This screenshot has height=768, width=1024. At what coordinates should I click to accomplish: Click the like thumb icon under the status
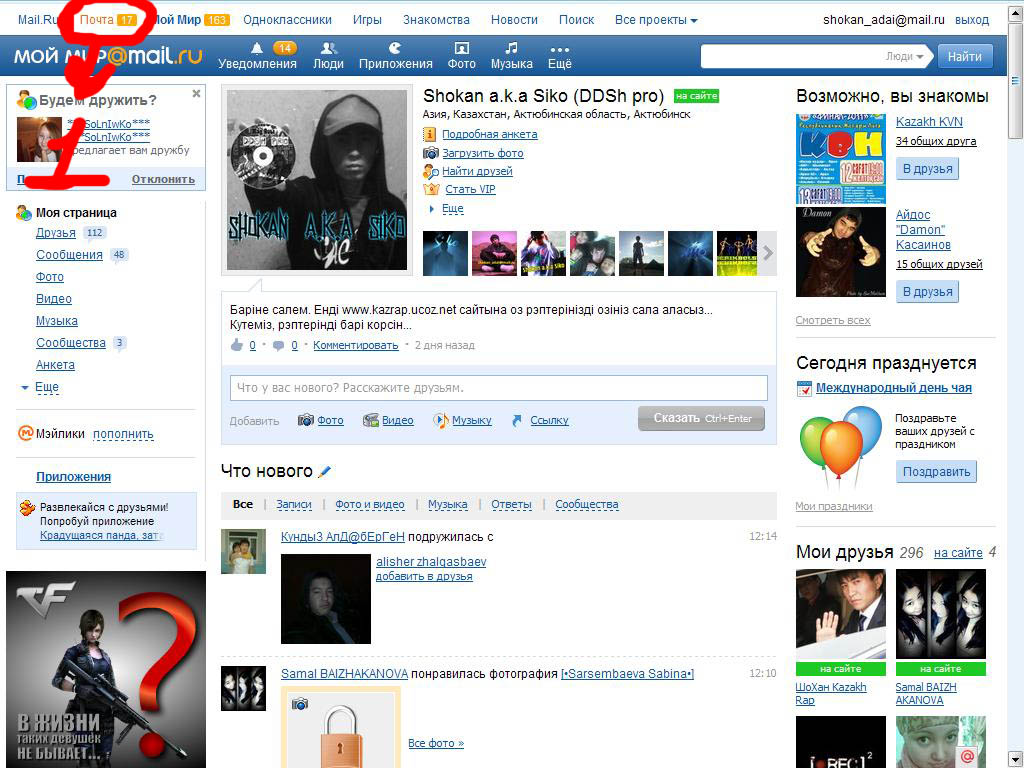click(237, 345)
